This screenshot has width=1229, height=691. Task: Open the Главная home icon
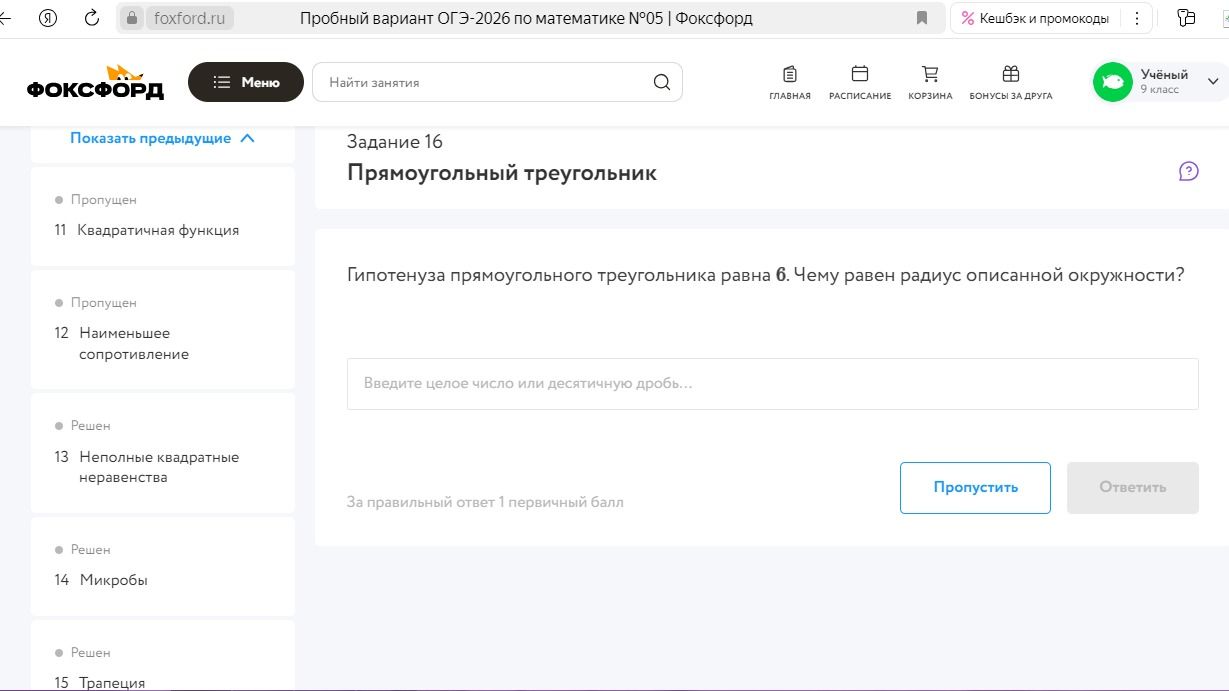click(x=790, y=74)
